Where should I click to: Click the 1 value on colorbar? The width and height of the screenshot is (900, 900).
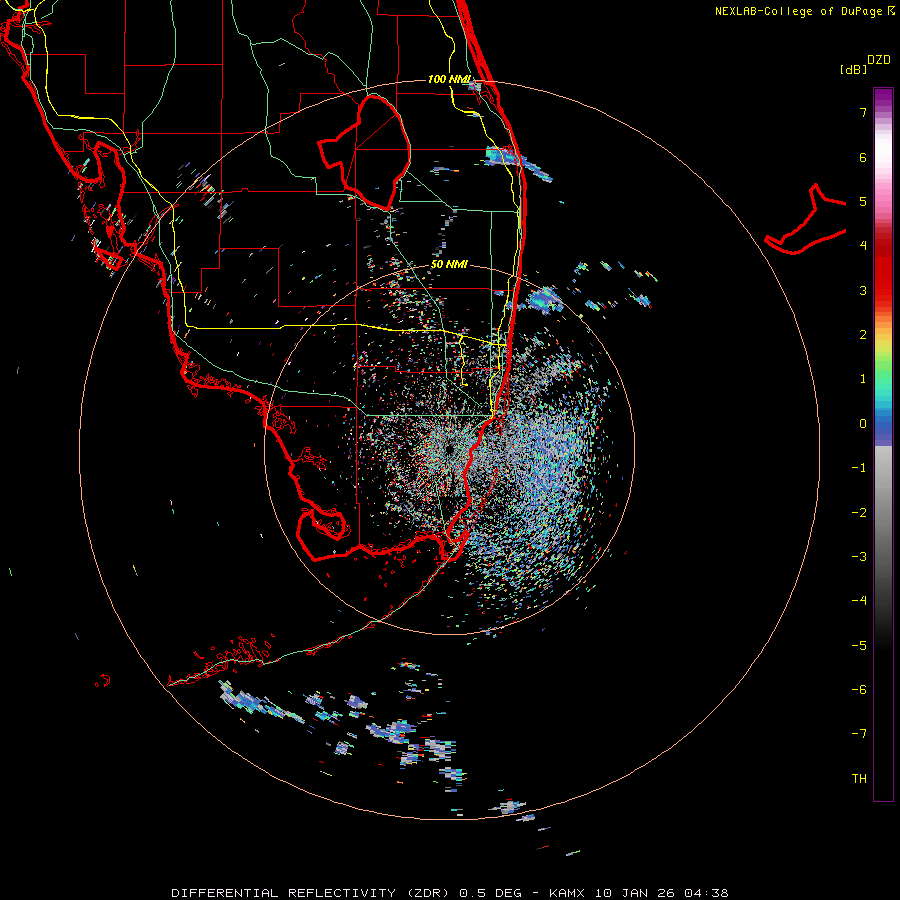point(863,379)
